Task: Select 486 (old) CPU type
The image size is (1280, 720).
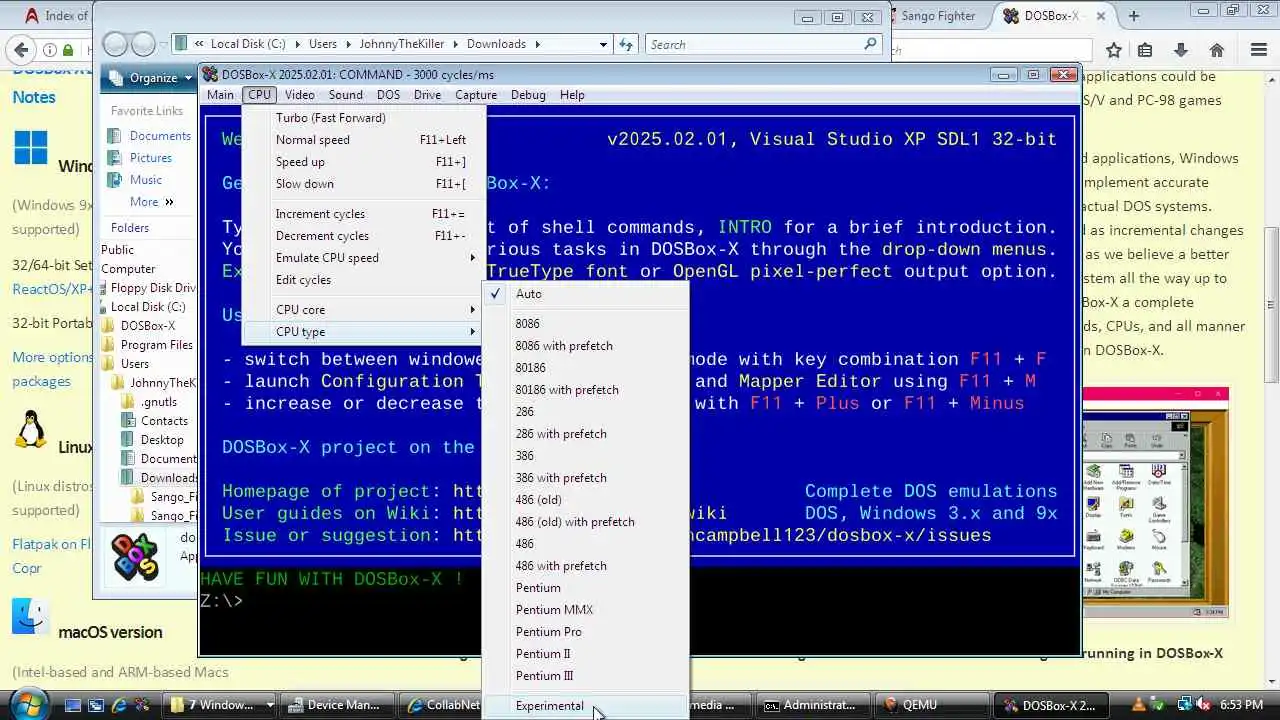Action: click(x=586, y=500)
